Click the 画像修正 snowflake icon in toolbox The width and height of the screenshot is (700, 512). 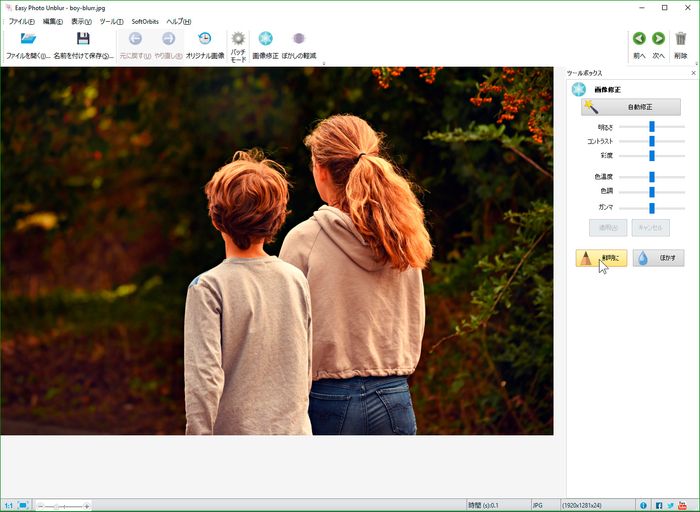(579, 89)
